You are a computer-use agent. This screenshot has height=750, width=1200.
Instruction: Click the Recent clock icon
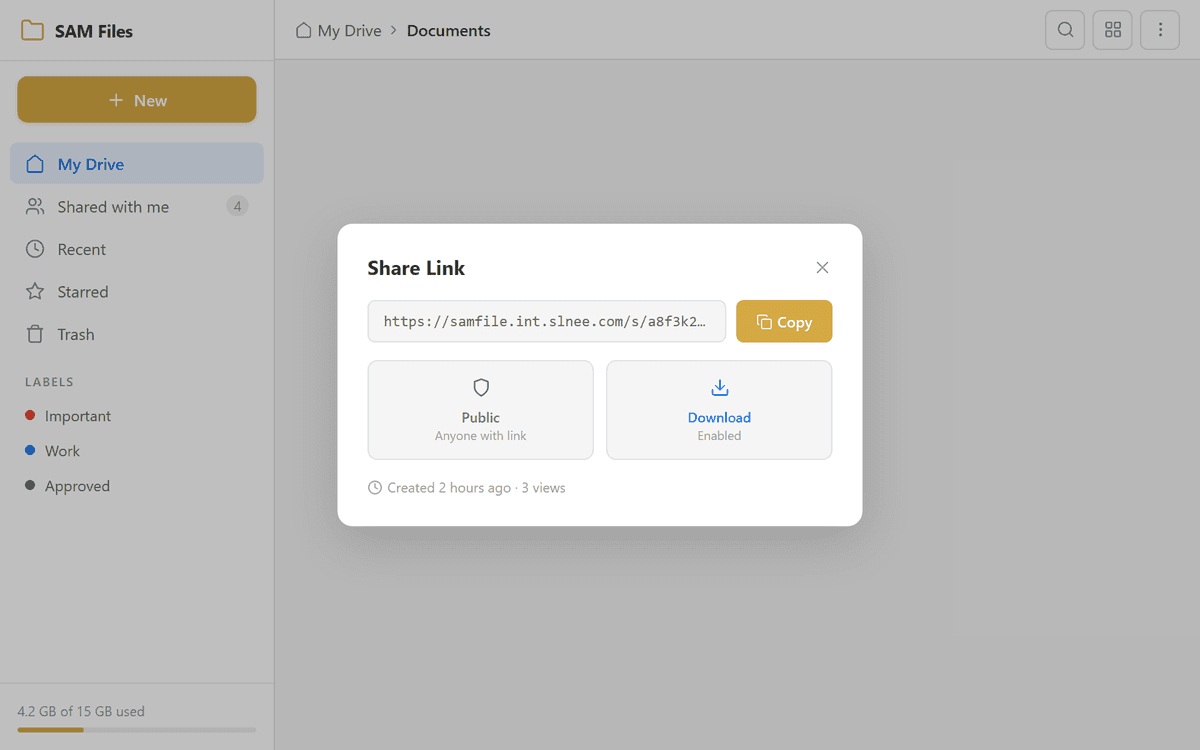[36, 248]
